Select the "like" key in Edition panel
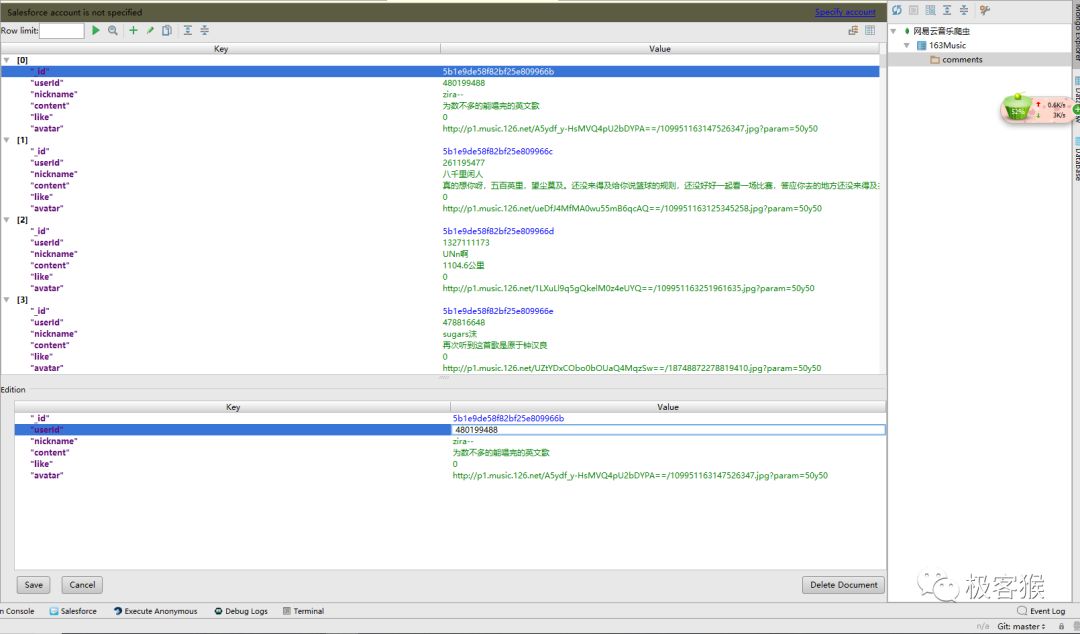 click(x=41, y=464)
